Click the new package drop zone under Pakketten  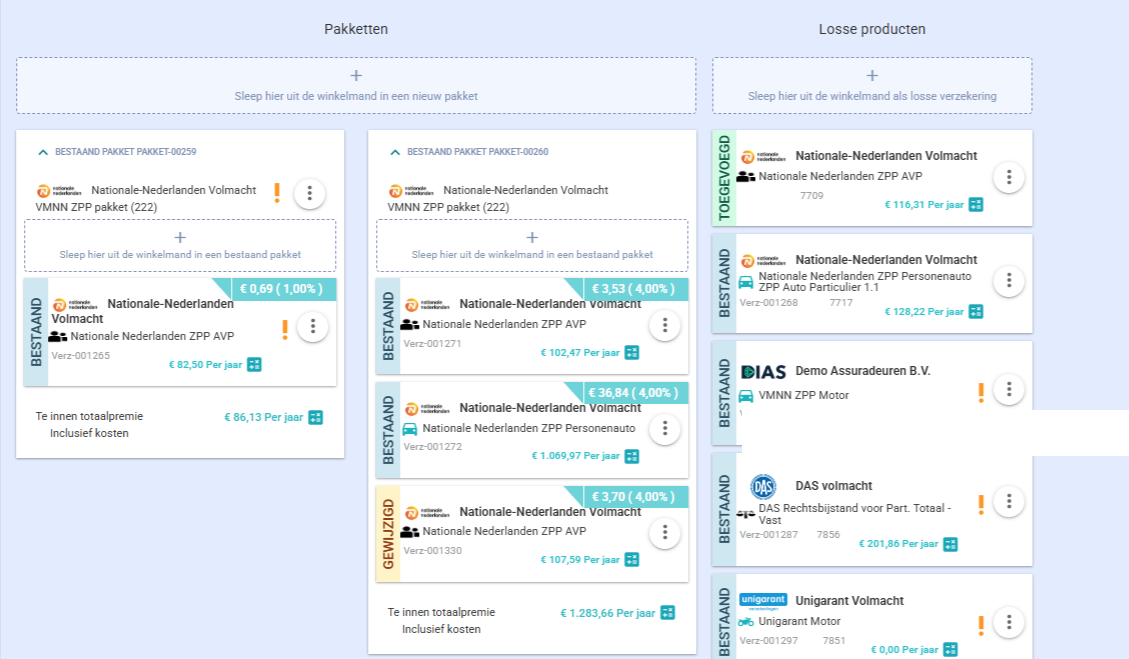356,86
